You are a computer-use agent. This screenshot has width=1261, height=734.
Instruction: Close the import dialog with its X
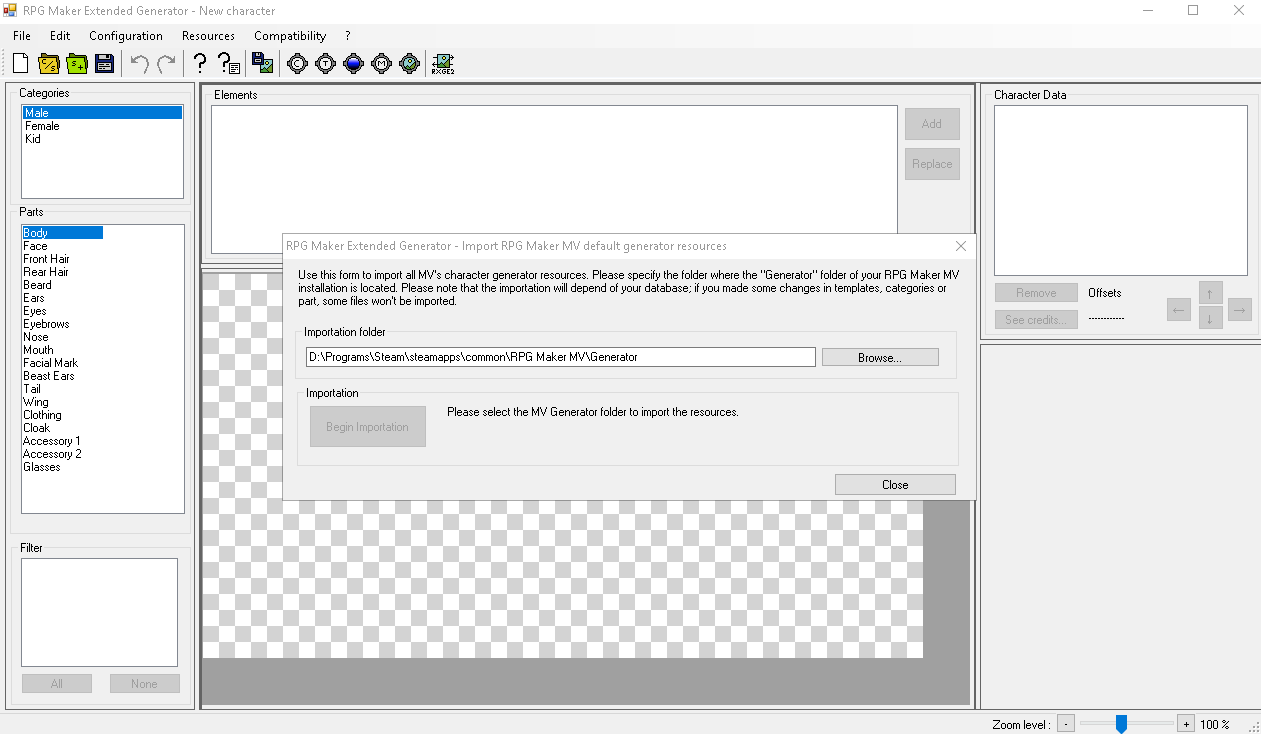click(961, 246)
